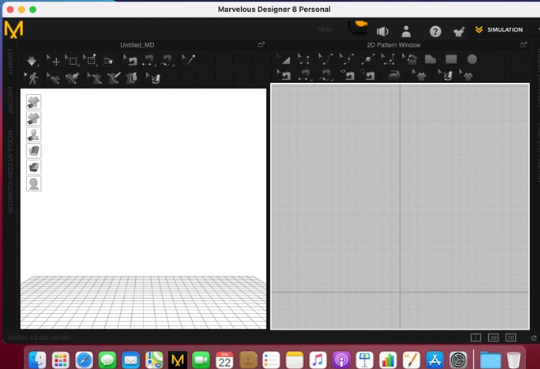Click the t-shirt sparkle icon in header
Screen dimensions: 540x369
click(x=459, y=32)
